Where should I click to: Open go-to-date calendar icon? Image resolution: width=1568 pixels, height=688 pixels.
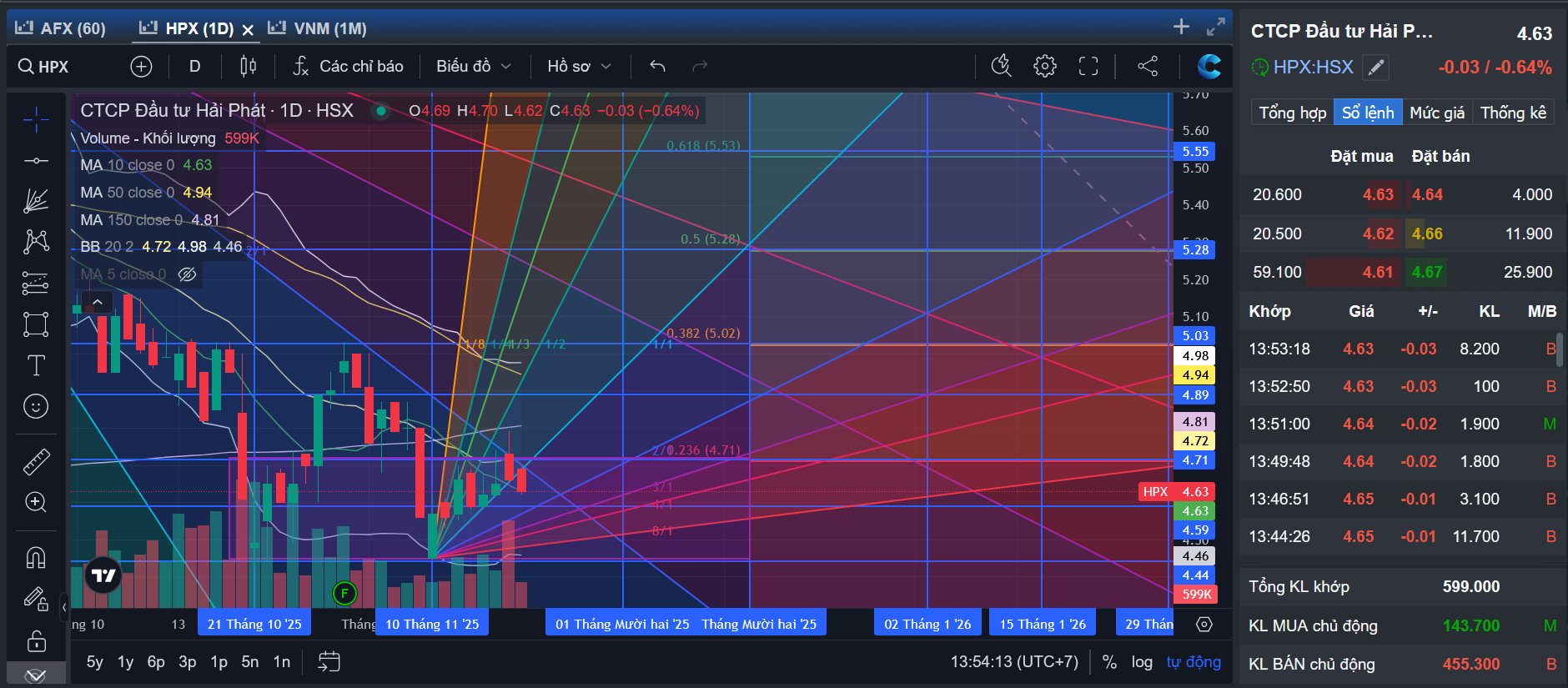pos(329,661)
